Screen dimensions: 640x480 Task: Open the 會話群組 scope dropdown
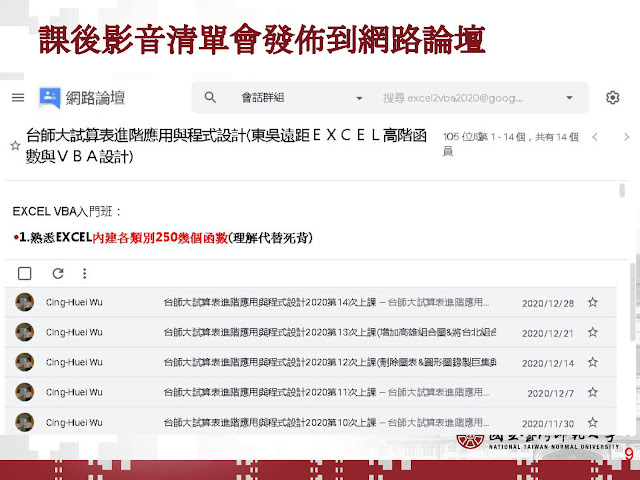(301, 98)
